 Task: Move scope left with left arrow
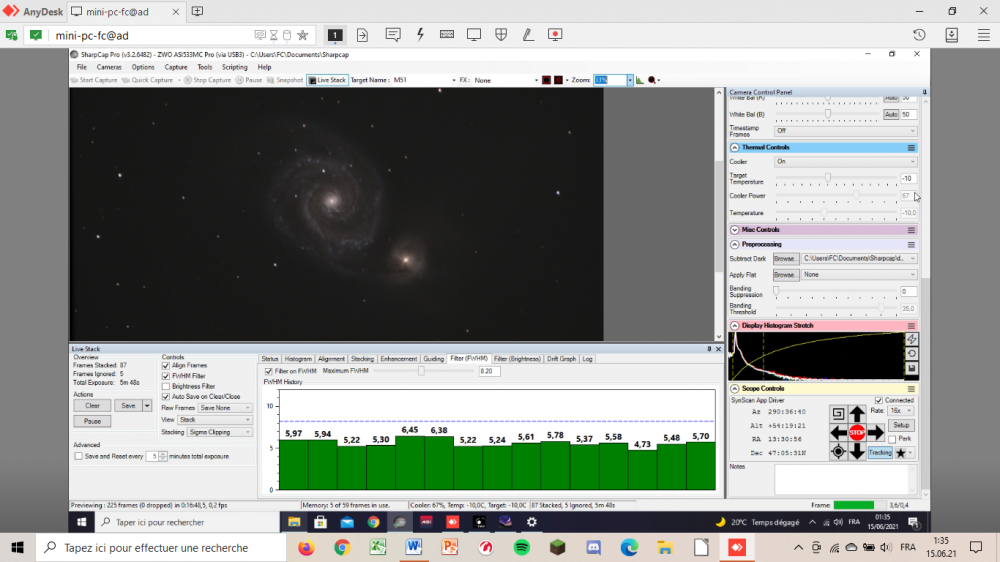click(838, 433)
